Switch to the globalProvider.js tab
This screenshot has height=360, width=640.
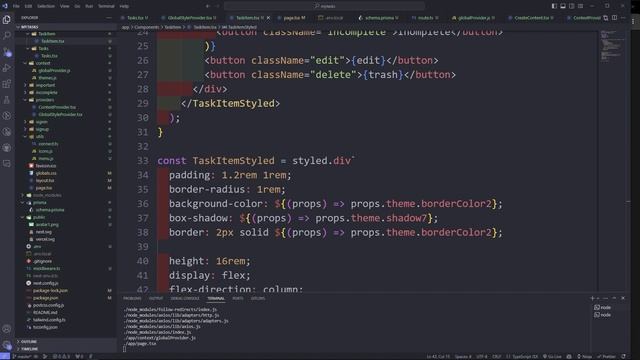point(473,18)
